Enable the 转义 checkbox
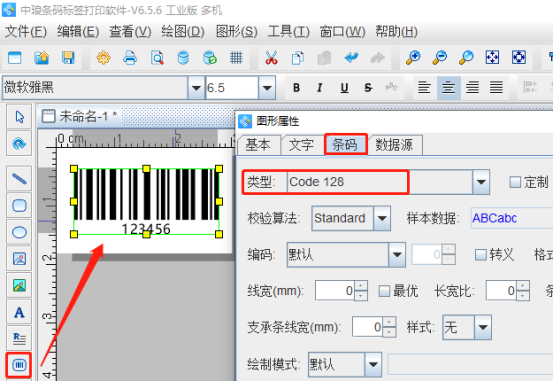 click(x=481, y=254)
